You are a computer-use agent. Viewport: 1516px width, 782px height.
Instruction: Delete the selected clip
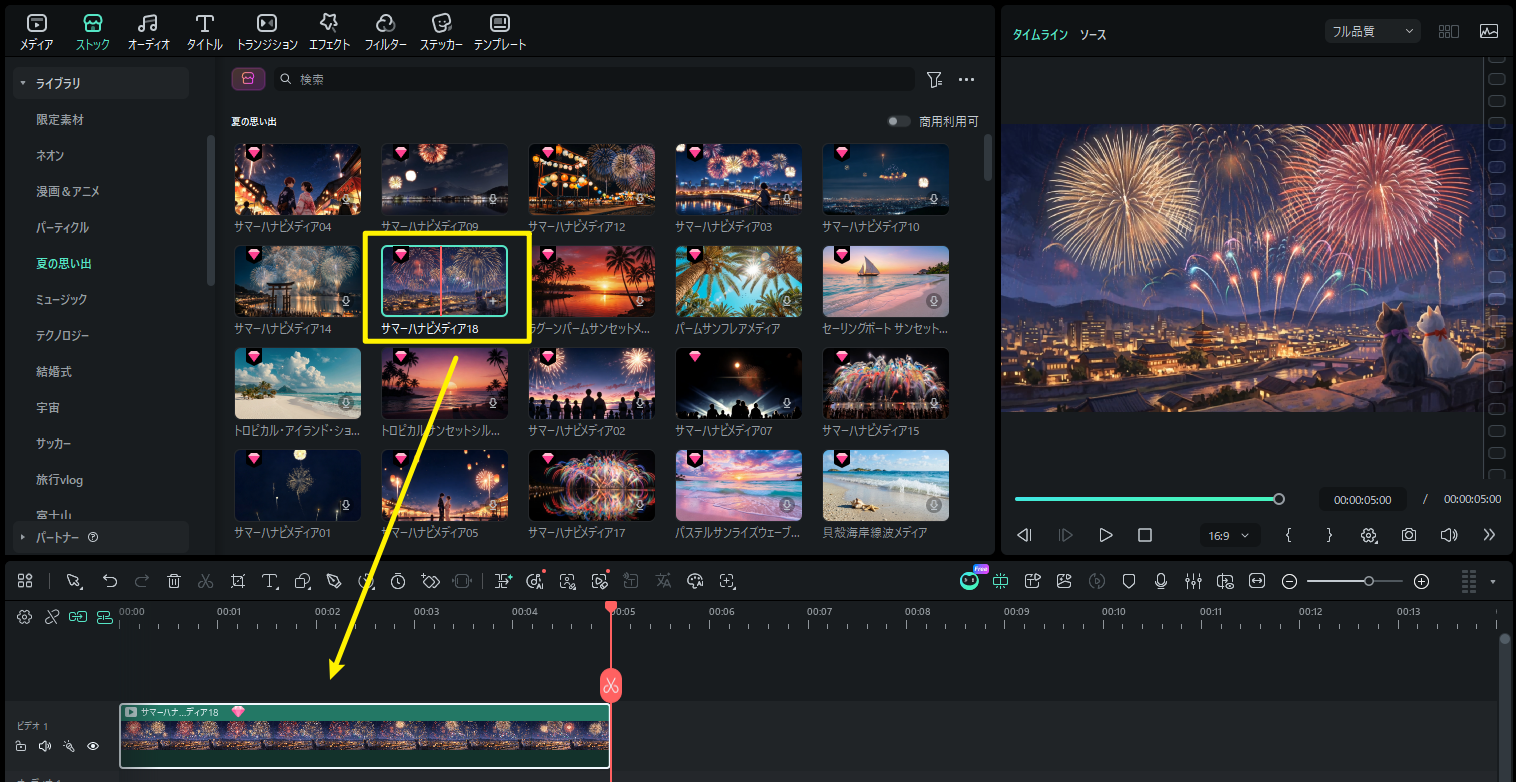pyautogui.click(x=174, y=581)
